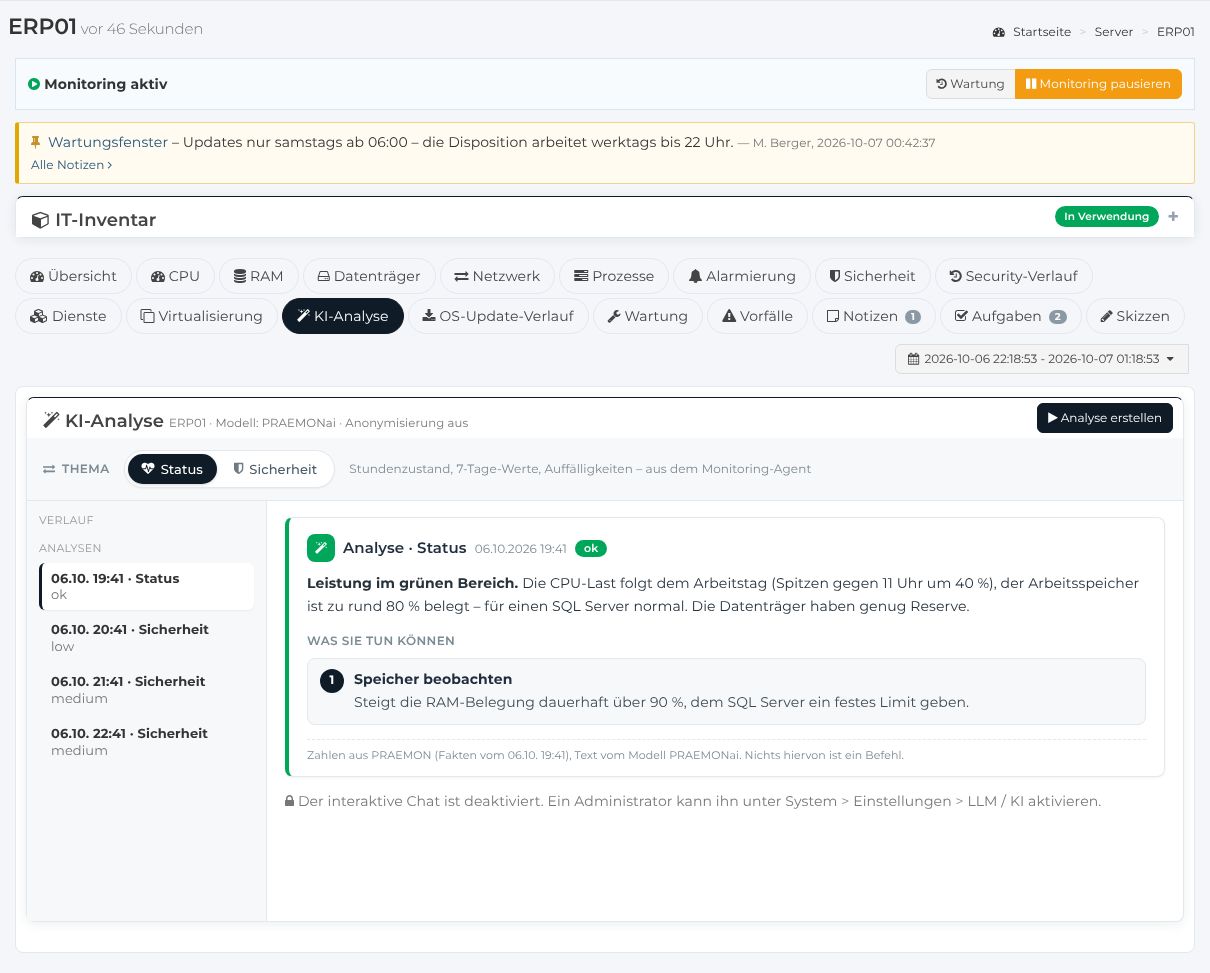Click the Wartung button in monitoring bar
Viewport: 1210px width, 973px height.
[x=970, y=84]
